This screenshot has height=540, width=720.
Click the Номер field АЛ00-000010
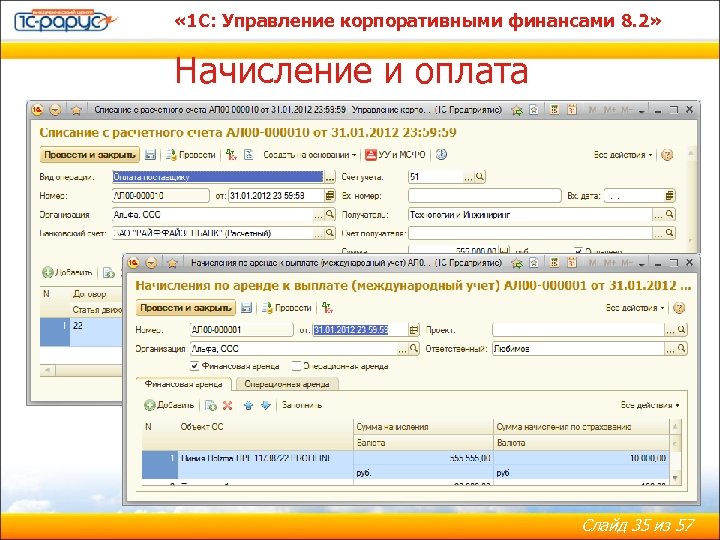(161, 196)
